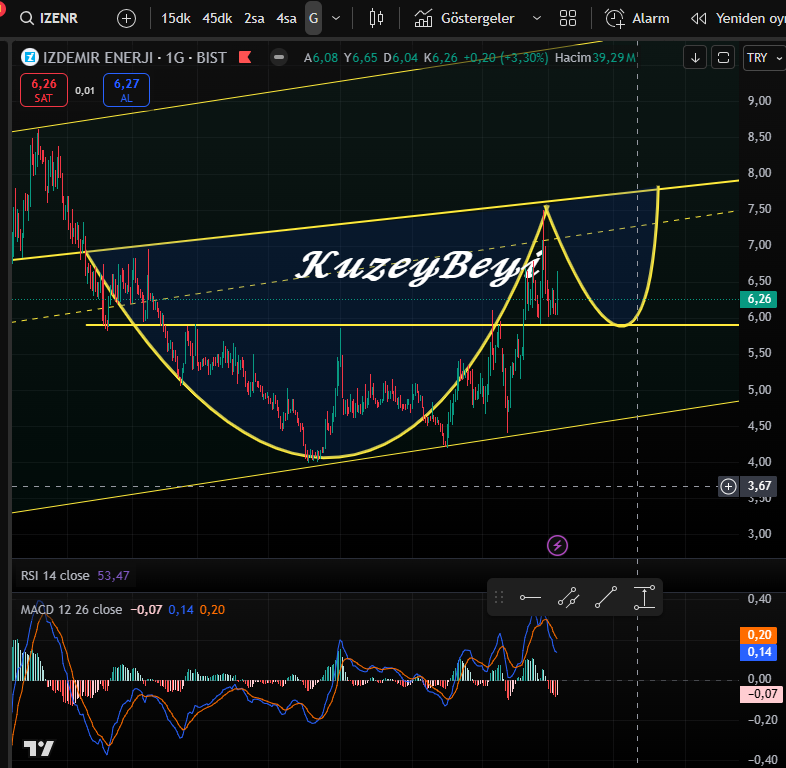Image resolution: width=786 pixels, height=768 pixels.
Task: Grab the drawing toolbar drag handle
Action: (499, 597)
